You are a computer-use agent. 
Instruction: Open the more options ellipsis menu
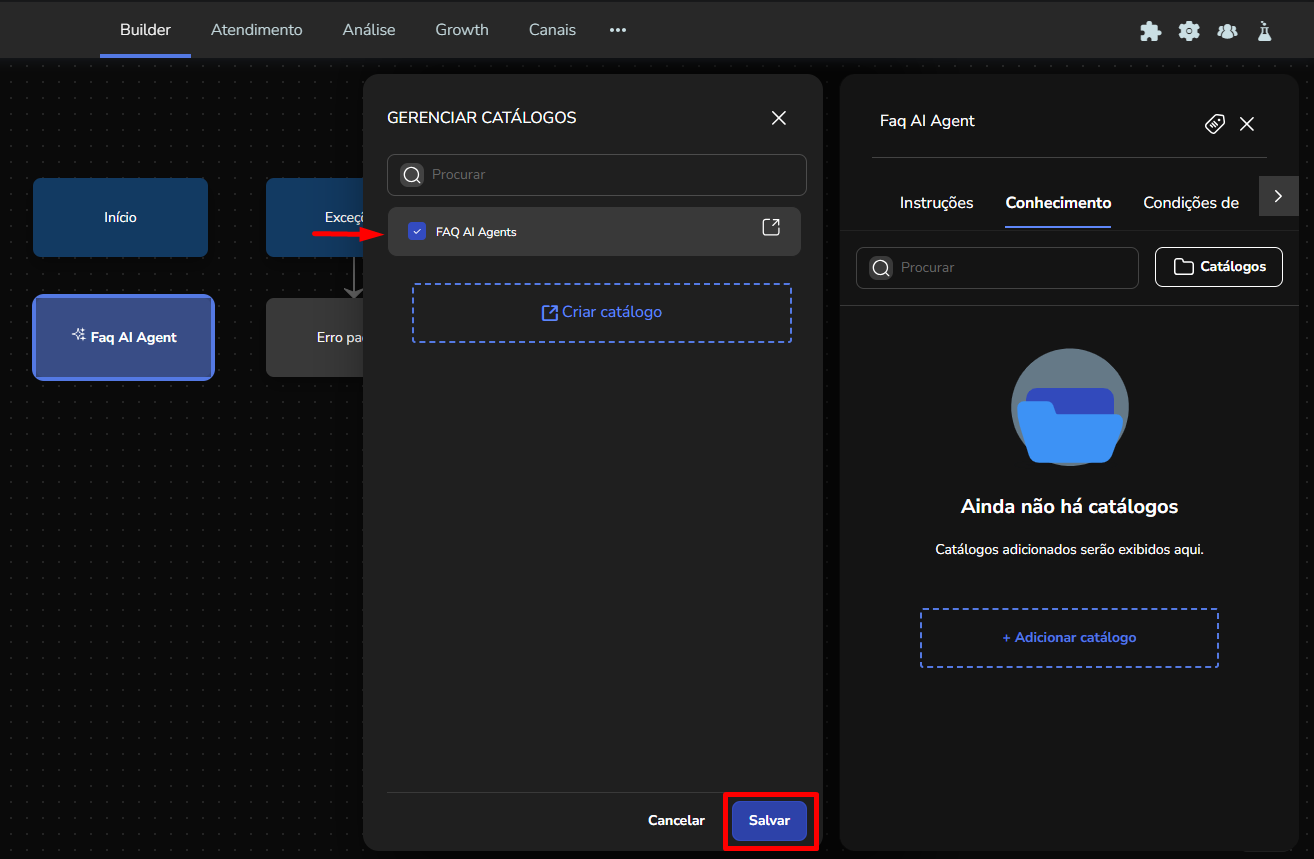[x=618, y=30]
